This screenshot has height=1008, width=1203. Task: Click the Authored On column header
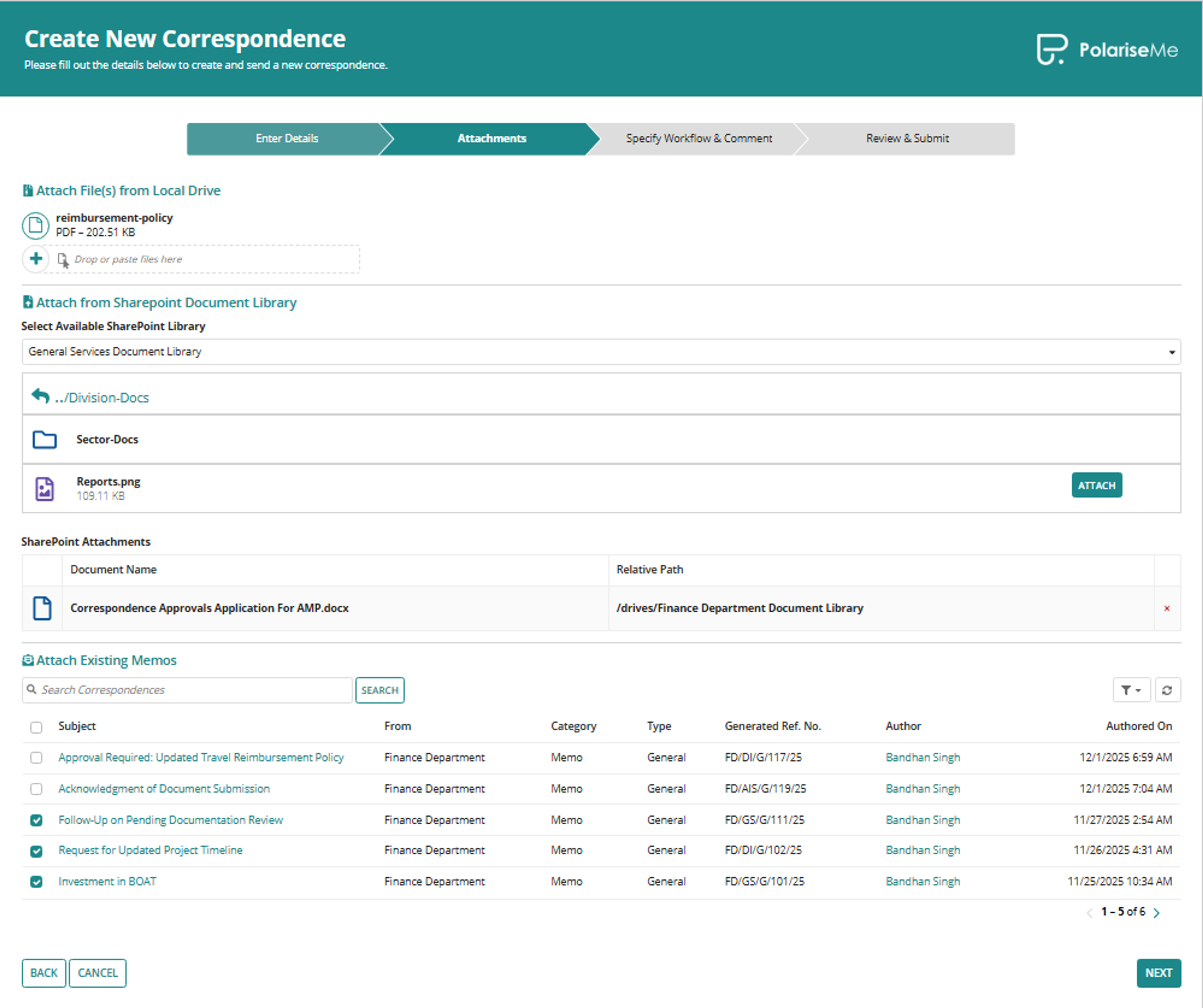point(1138,726)
